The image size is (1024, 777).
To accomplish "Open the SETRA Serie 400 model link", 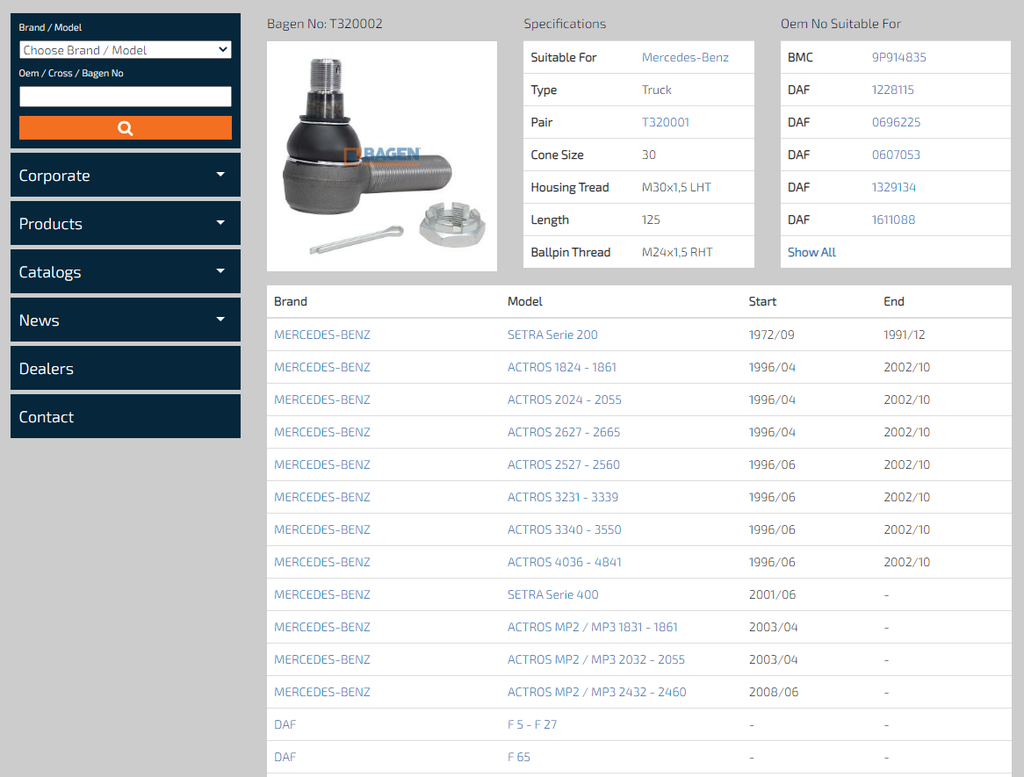I will coord(552,595).
